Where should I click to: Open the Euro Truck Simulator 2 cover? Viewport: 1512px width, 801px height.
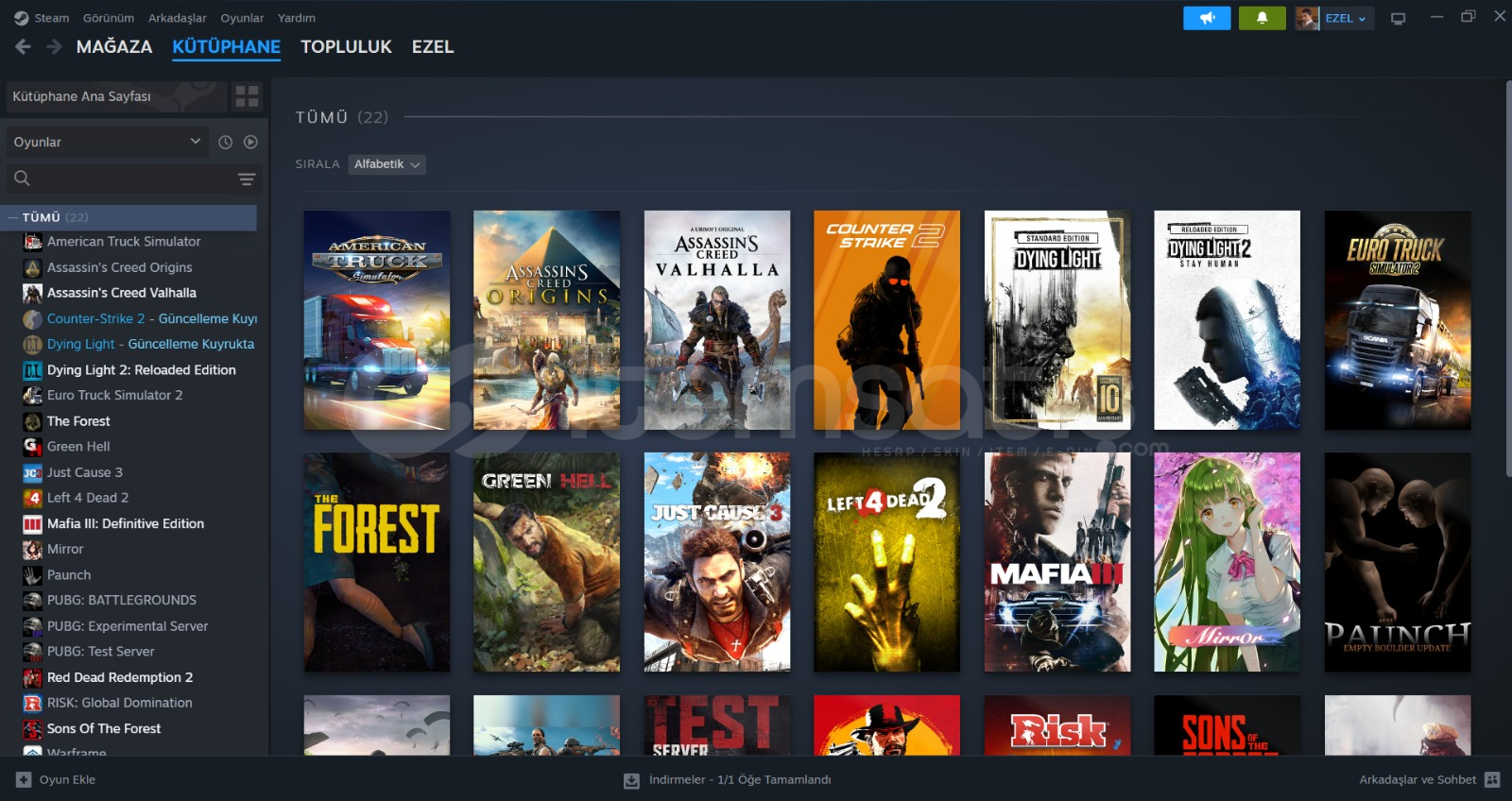tap(1398, 320)
